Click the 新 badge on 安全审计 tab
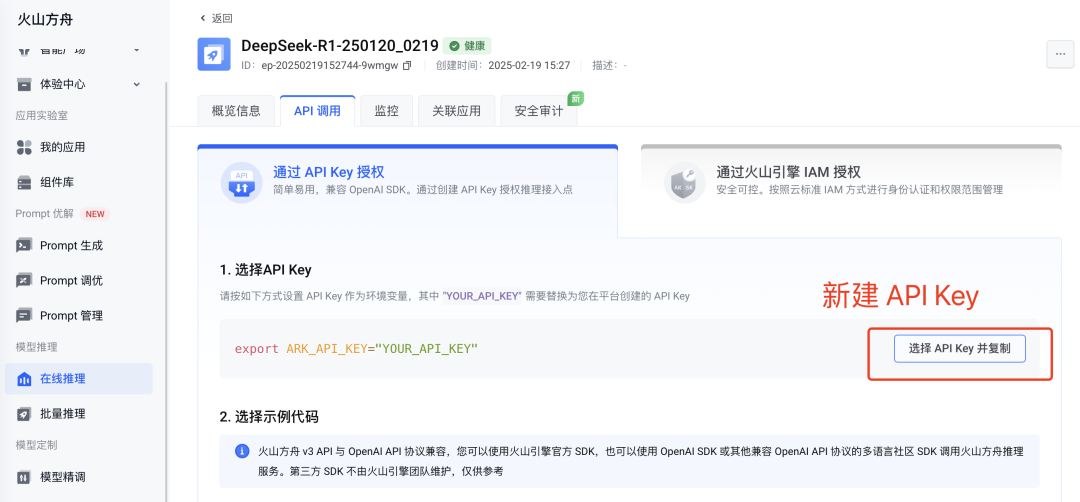Screen dimensions: 1080x502 coord(575,98)
